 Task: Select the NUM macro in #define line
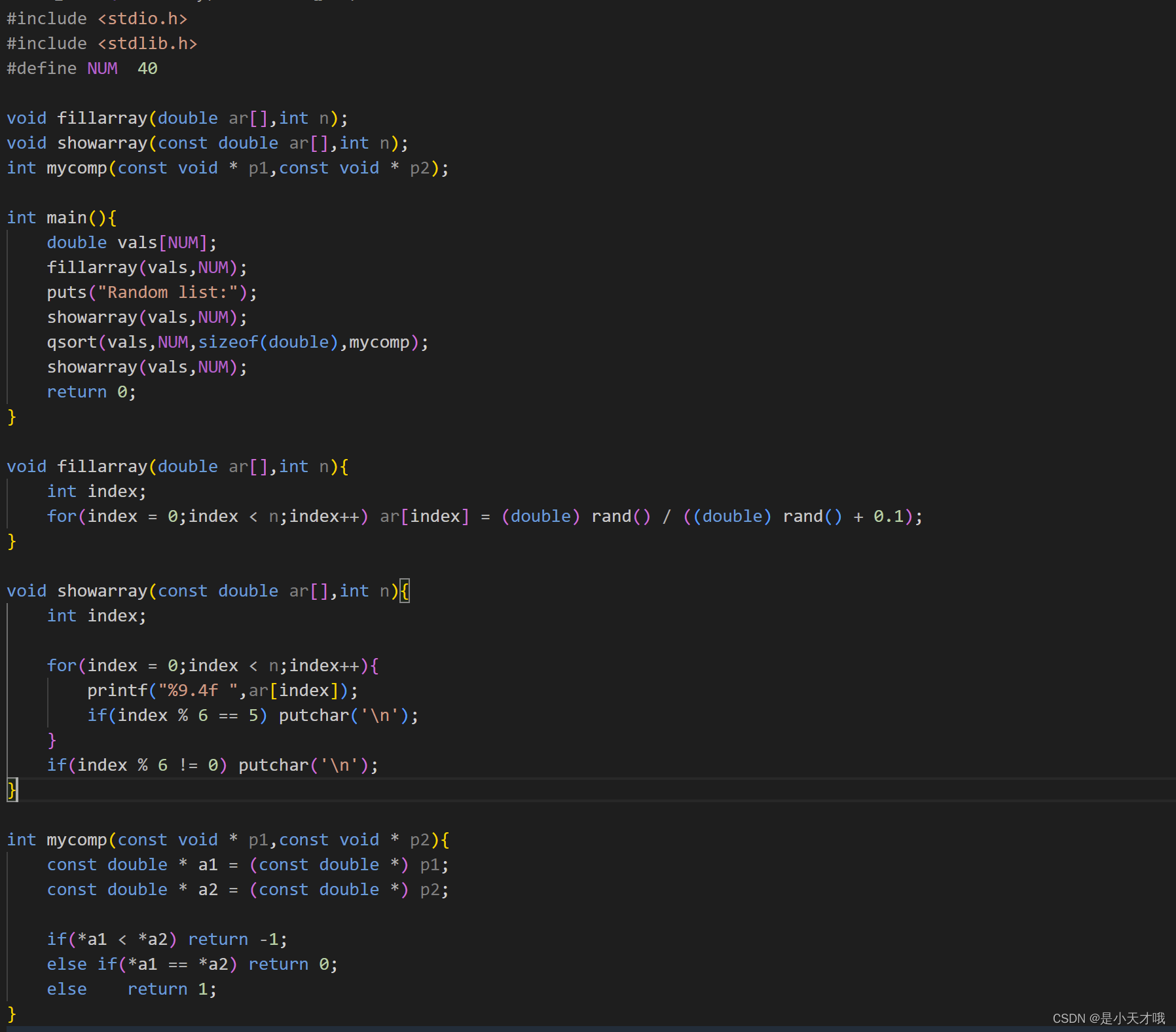[x=103, y=68]
